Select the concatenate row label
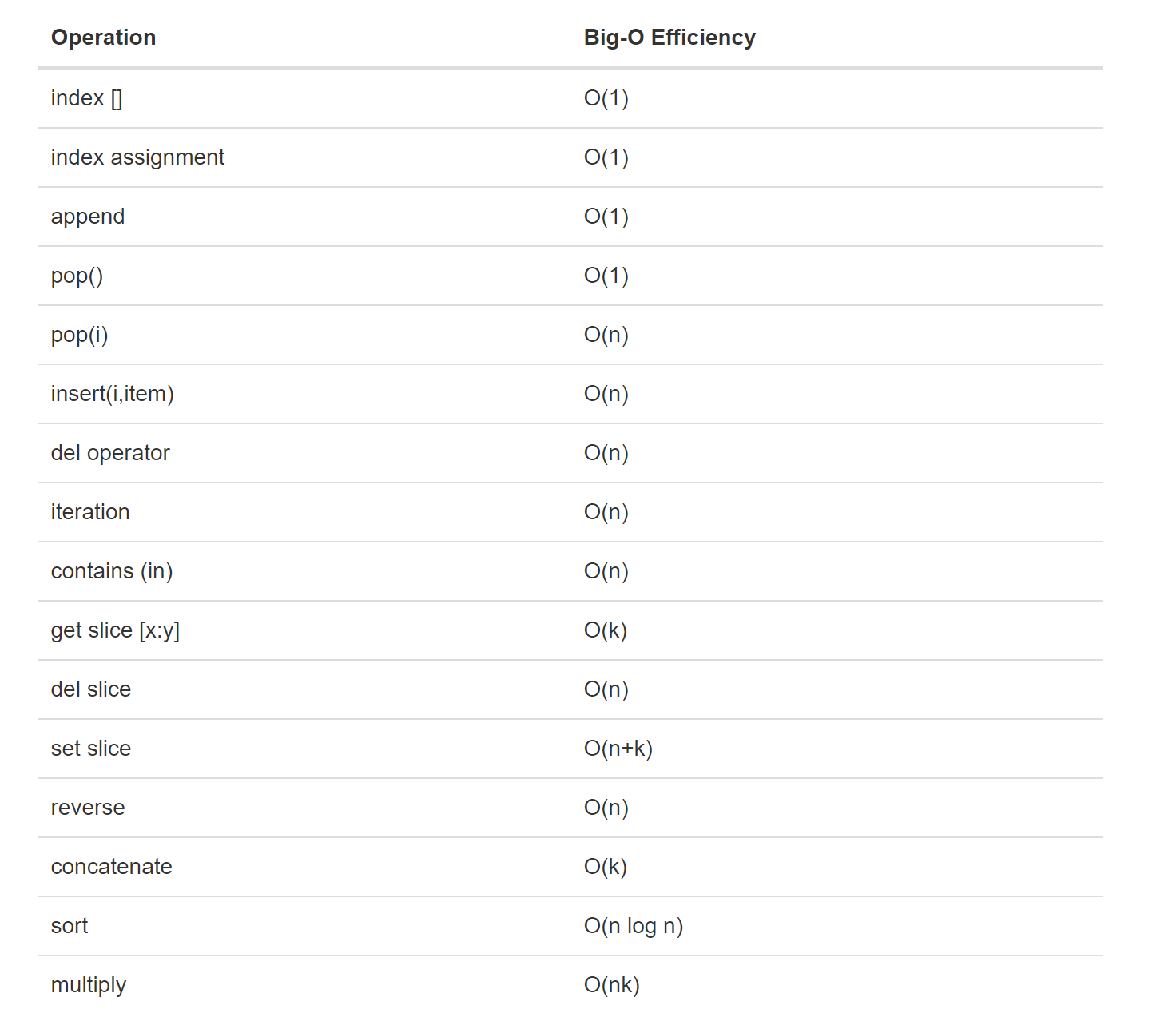The image size is (1176, 1021). pos(112,867)
